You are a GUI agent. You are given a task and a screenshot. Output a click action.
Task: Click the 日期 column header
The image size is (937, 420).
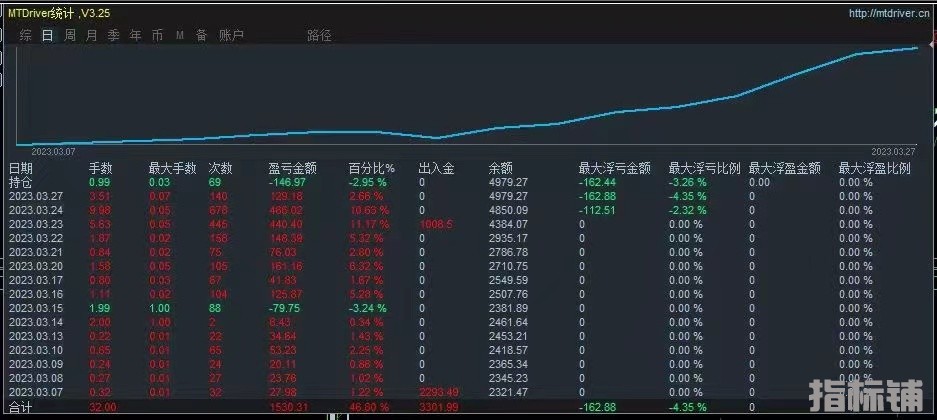(x=21, y=169)
